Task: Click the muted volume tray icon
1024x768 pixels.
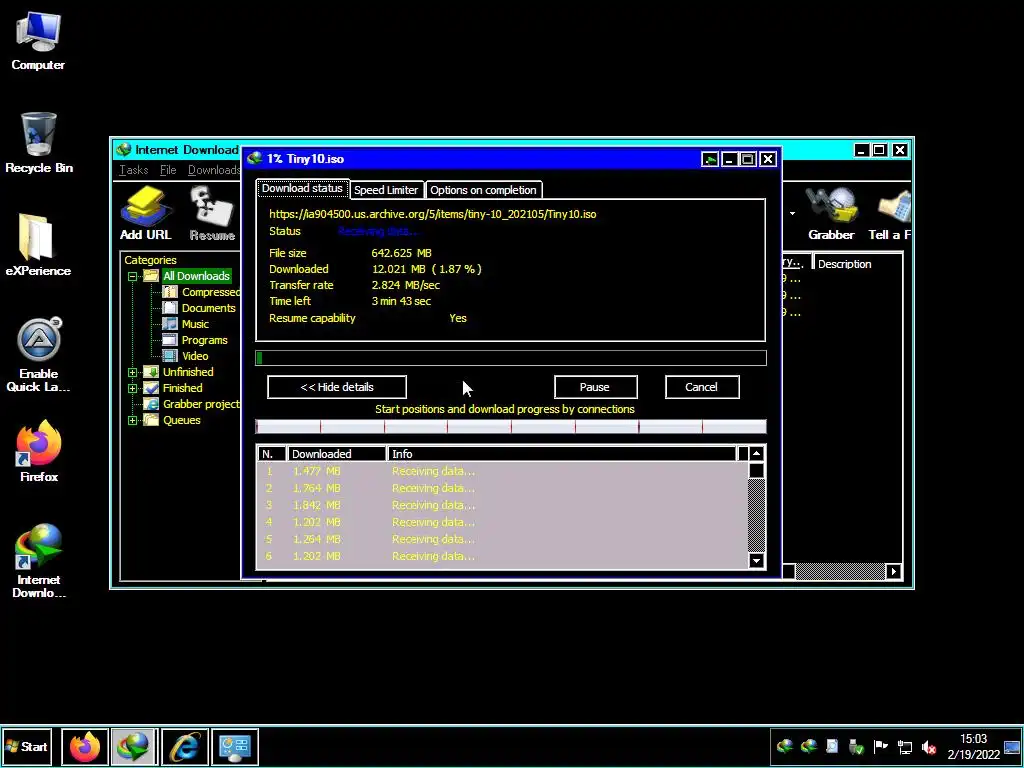Action: (929, 747)
